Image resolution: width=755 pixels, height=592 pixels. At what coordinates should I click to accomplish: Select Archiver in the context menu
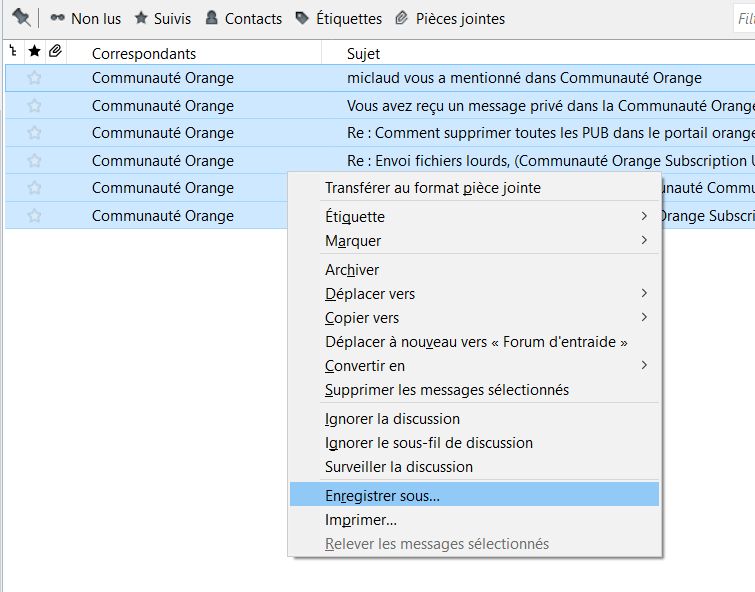(352, 270)
